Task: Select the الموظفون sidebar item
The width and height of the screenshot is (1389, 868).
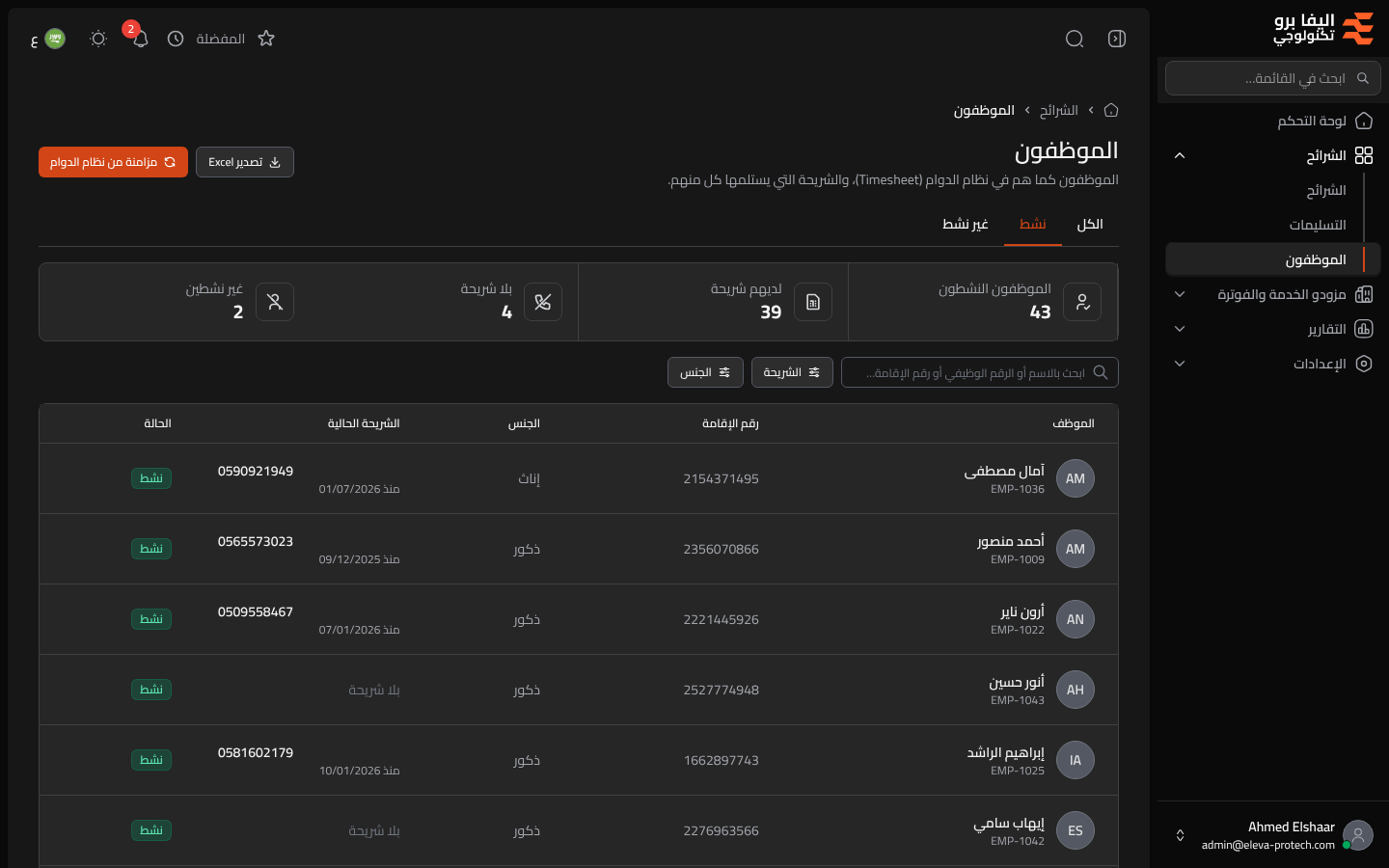Action: click(1273, 259)
